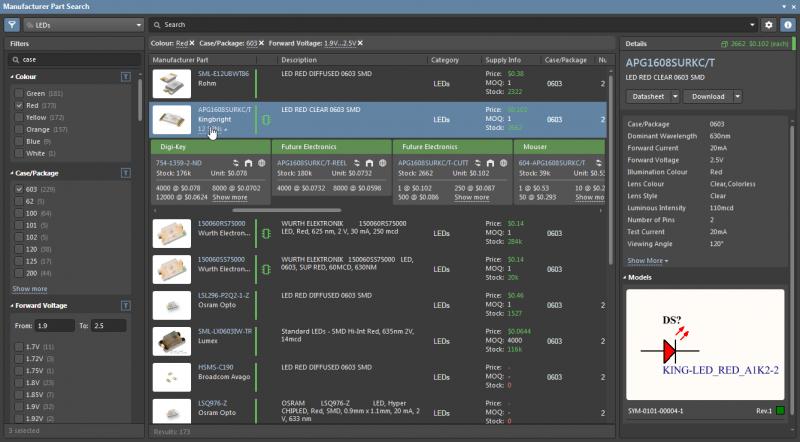Click the T icon beside Colour filter
800x442 pixels.
(x=126, y=77)
